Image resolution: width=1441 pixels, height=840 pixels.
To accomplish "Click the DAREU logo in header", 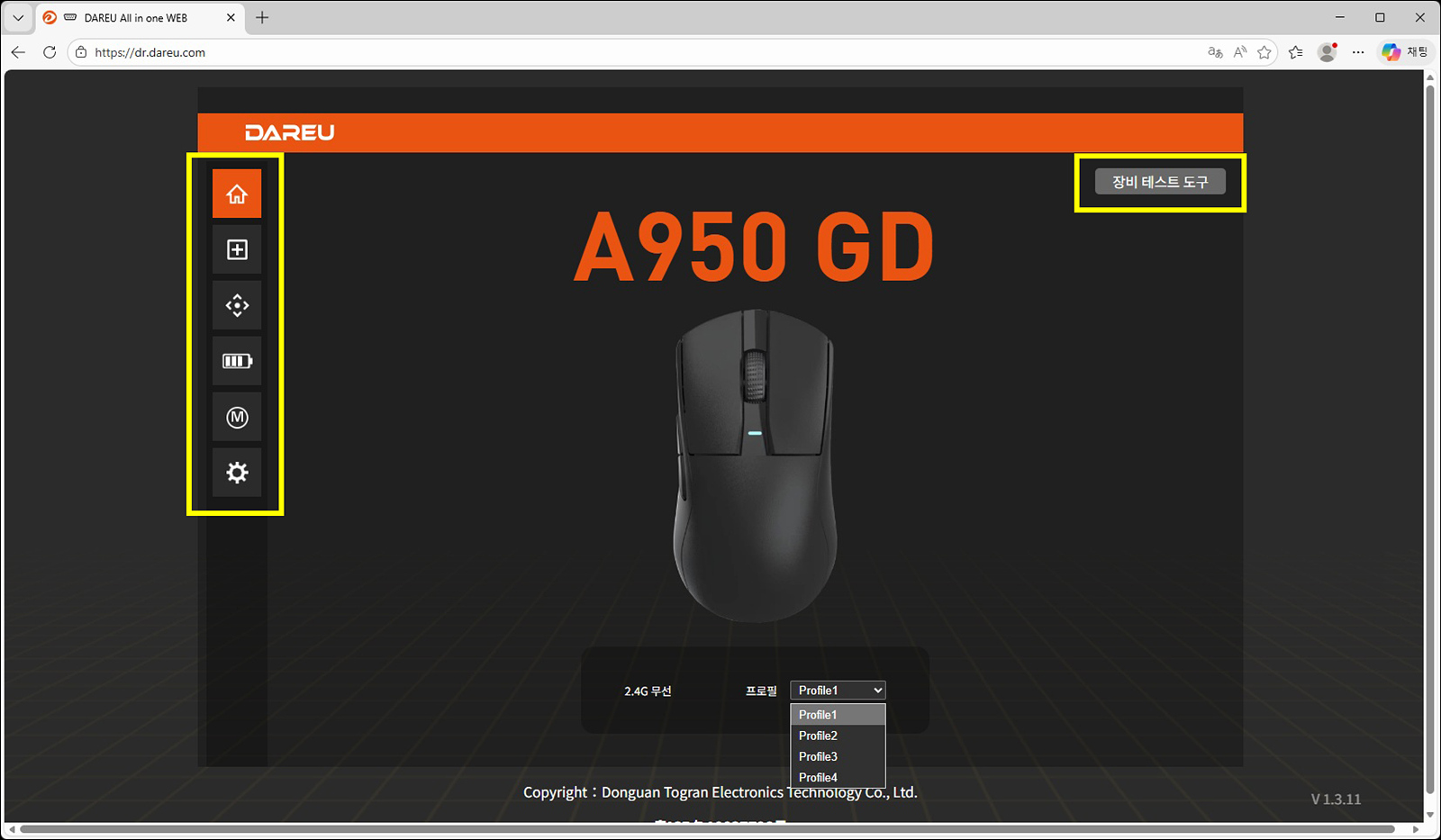I will click(290, 132).
